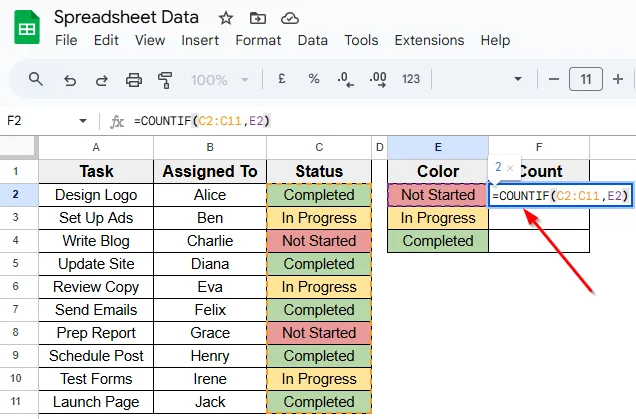Print the spreadsheet
The image size is (636, 419).
point(134,80)
